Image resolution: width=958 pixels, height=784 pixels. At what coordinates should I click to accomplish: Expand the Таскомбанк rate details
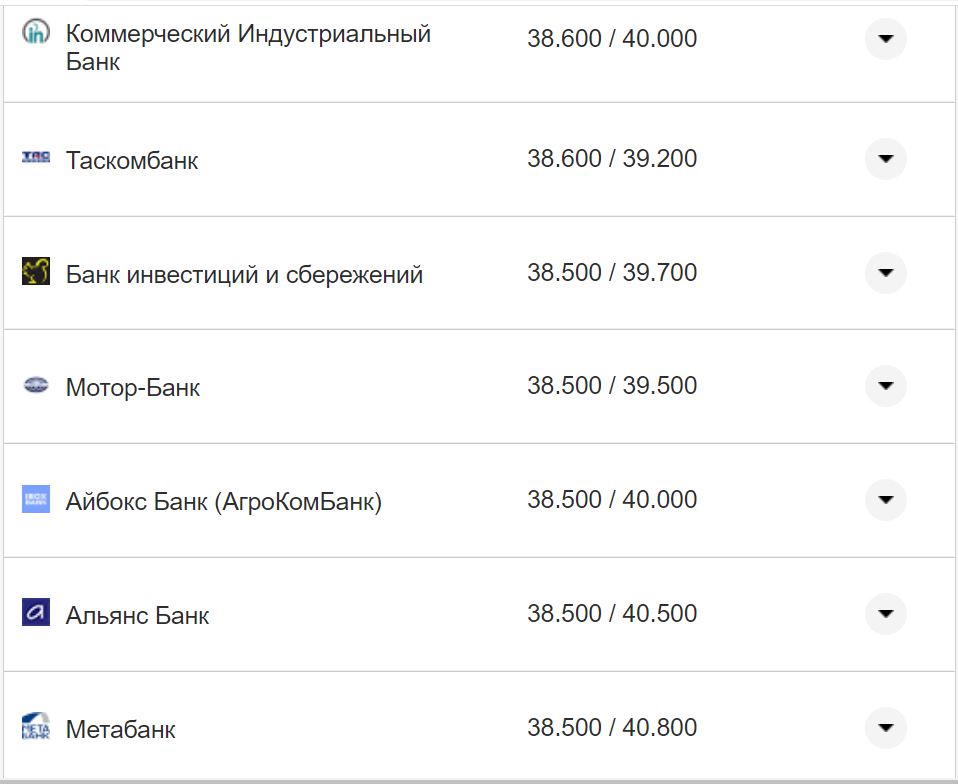[x=885, y=158]
